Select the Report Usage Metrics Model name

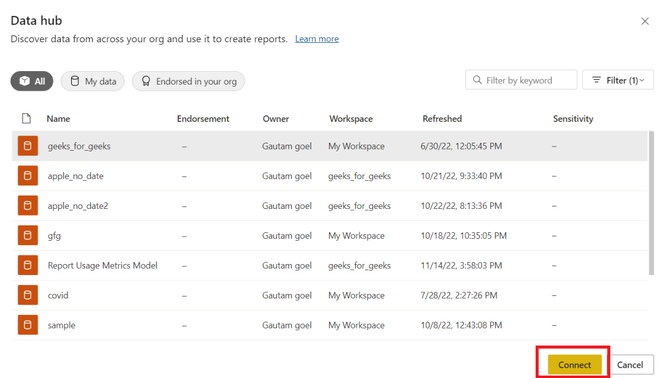(x=102, y=266)
